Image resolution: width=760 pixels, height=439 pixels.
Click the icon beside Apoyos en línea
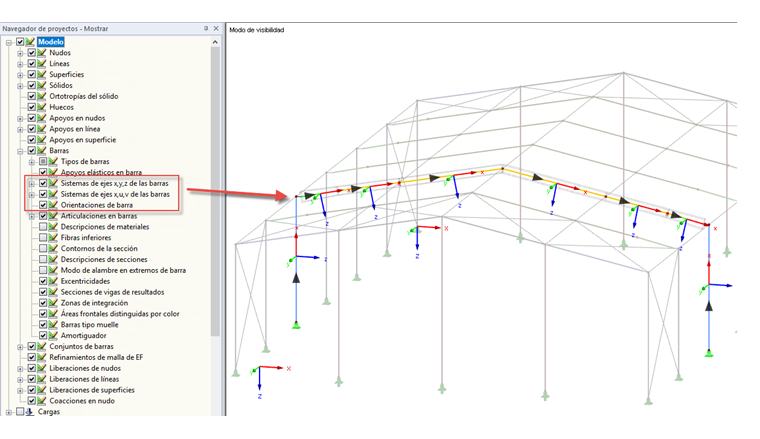pyautogui.click(x=42, y=129)
